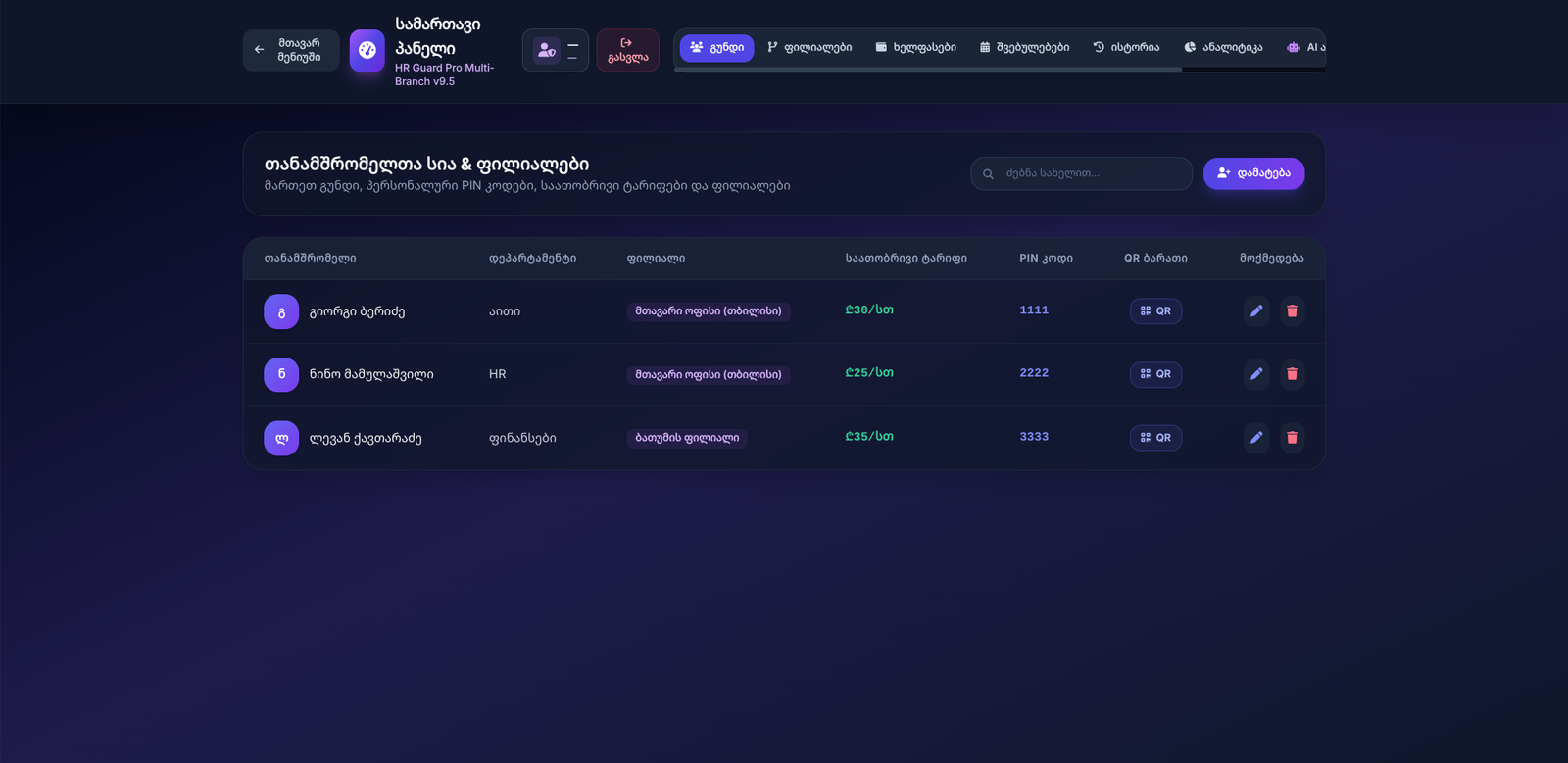Delete ლევან ქავთარაძე using the trash icon
Image resolution: width=1568 pixels, height=763 pixels.
click(x=1292, y=438)
